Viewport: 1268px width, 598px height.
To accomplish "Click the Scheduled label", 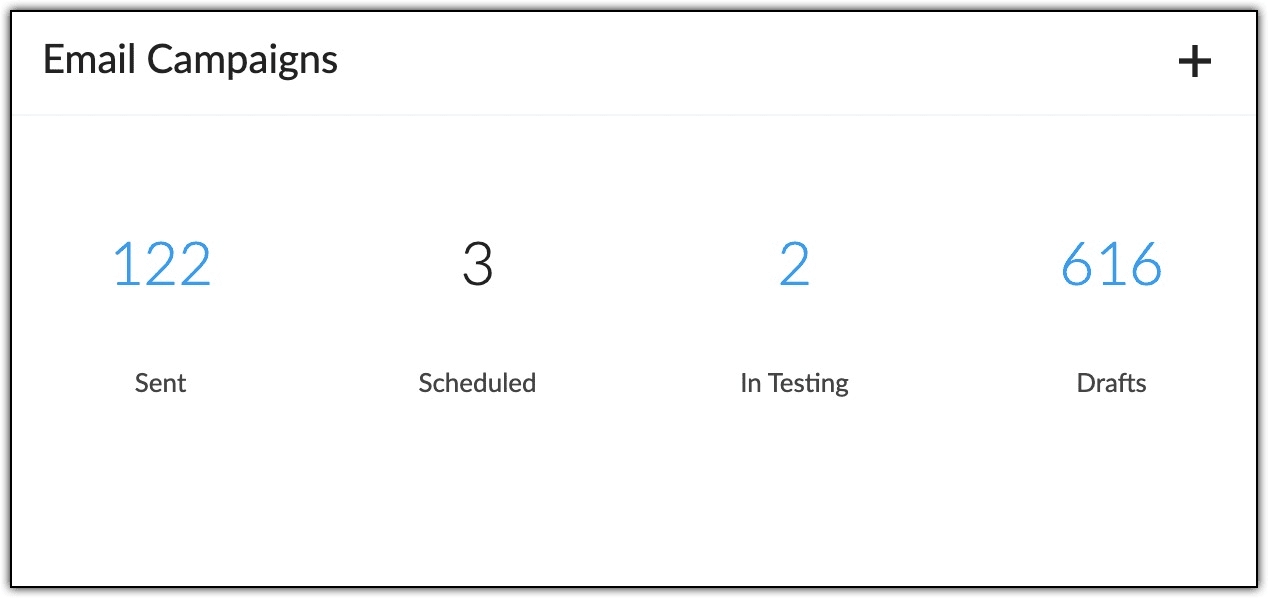I will 477,383.
